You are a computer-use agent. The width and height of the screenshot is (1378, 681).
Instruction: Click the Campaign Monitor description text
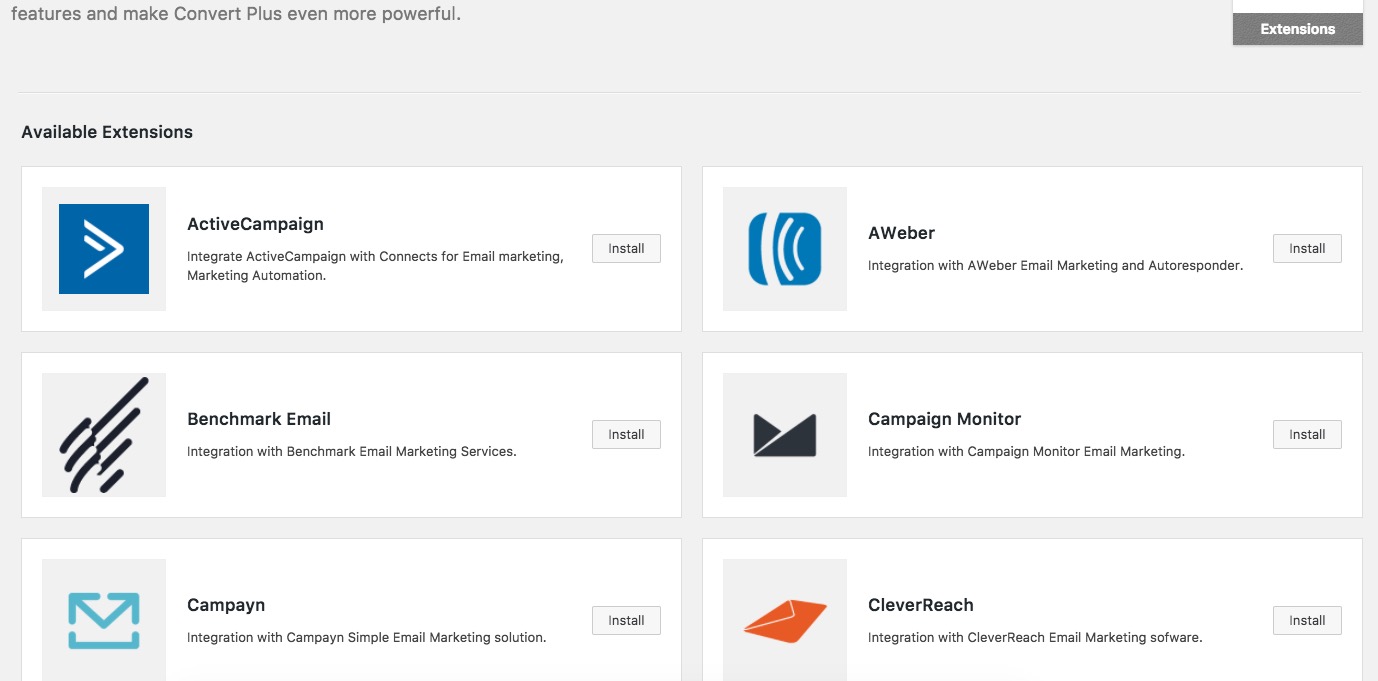point(1026,451)
